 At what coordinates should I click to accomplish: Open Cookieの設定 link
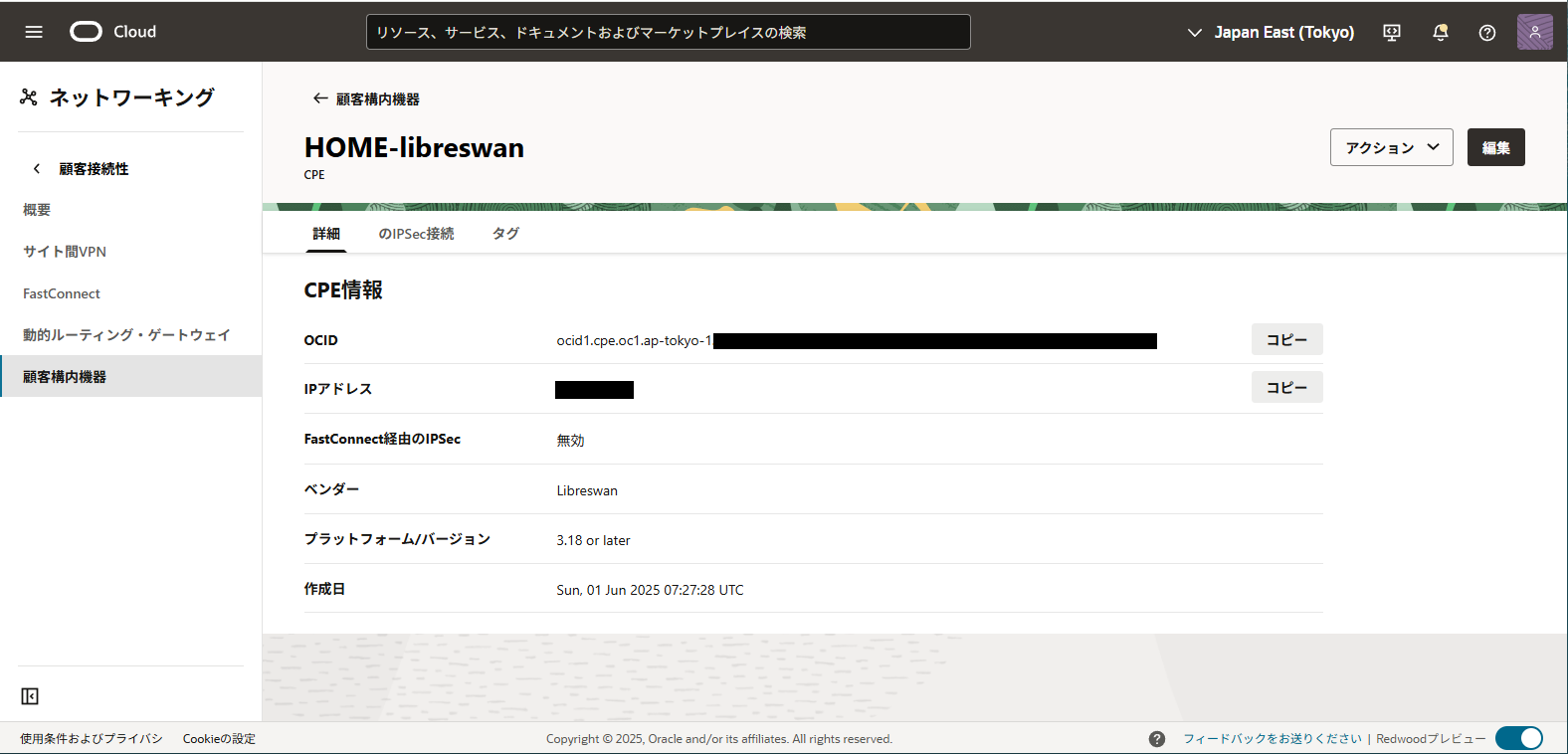219,739
